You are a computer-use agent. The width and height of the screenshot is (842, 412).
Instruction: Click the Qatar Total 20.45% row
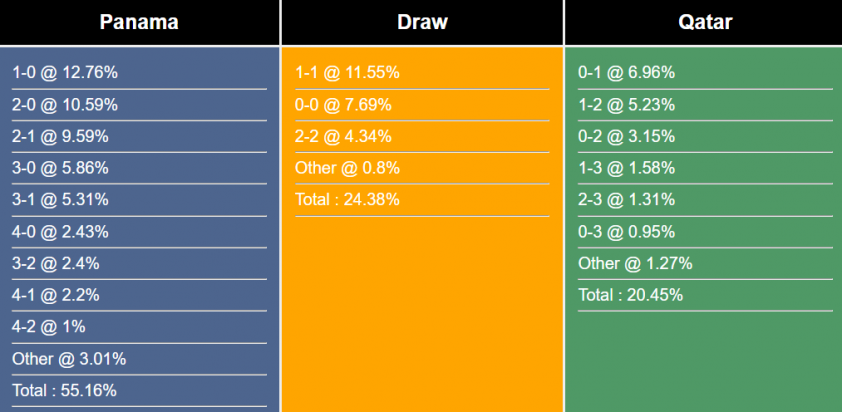click(x=630, y=295)
